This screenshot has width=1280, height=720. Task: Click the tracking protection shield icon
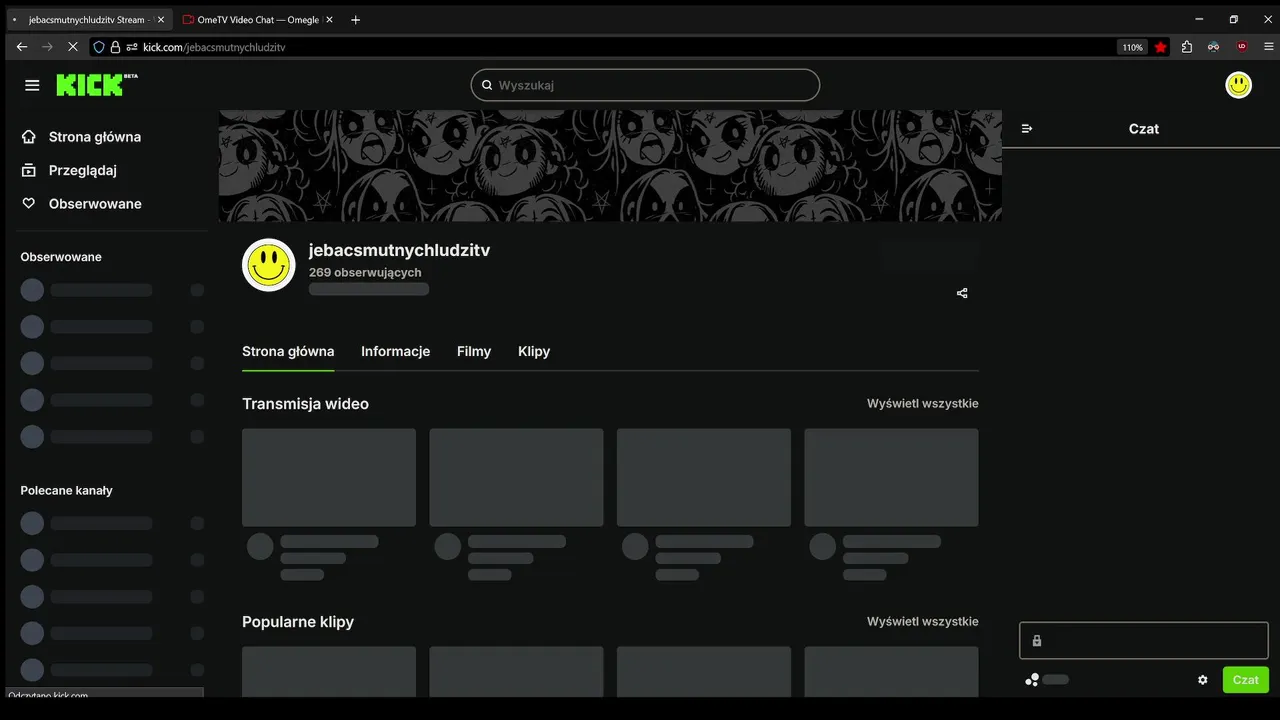click(98, 47)
